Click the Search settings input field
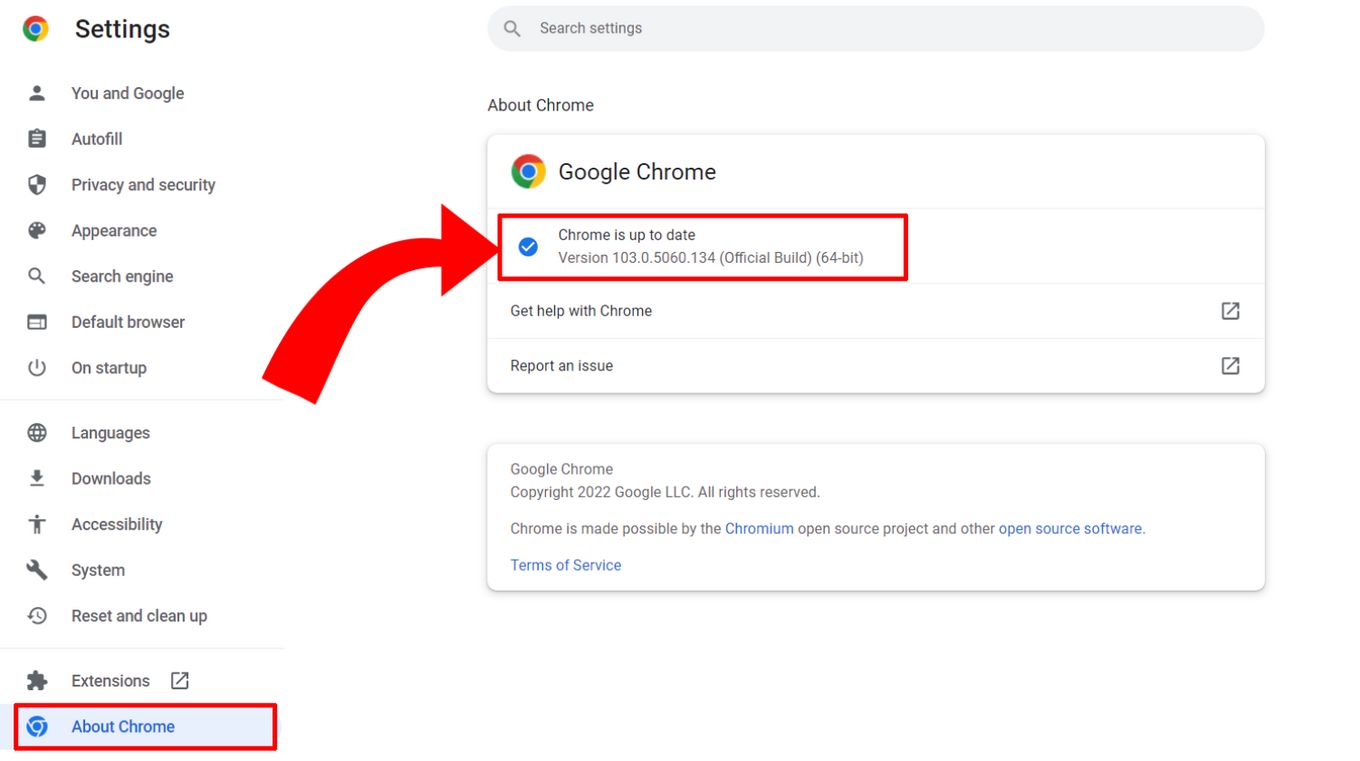The height and width of the screenshot is (761, 1360). [875, 28]
